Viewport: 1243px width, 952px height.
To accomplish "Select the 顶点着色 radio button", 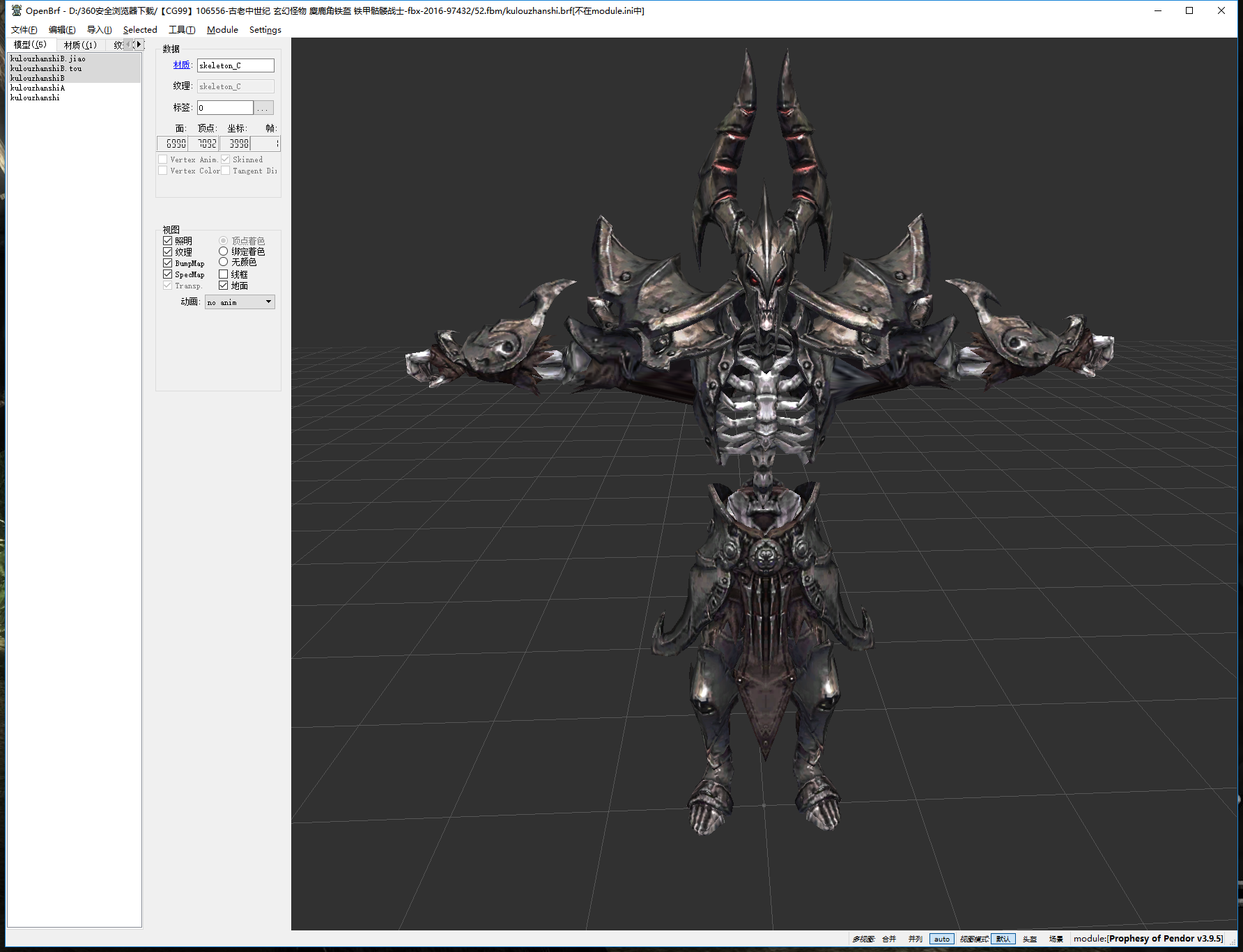I will tap(224, 241).
